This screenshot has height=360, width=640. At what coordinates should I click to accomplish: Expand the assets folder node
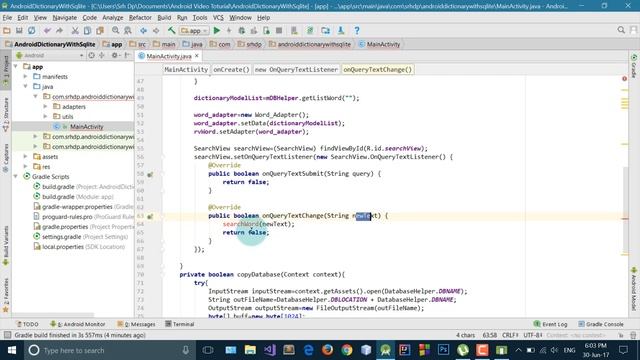[25, 157]
